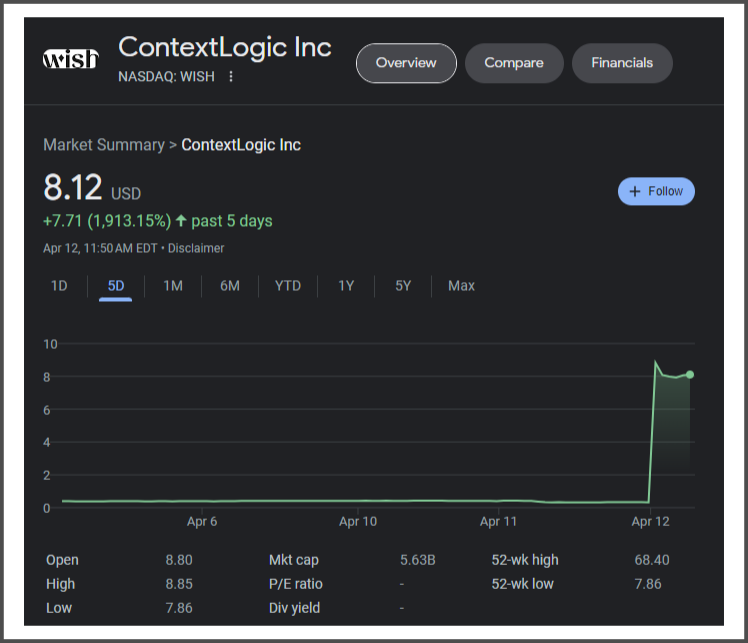
Task: Click the +7.71 (1,913.15%) change text
Action: pyautogui.click(x=107, y=221)
